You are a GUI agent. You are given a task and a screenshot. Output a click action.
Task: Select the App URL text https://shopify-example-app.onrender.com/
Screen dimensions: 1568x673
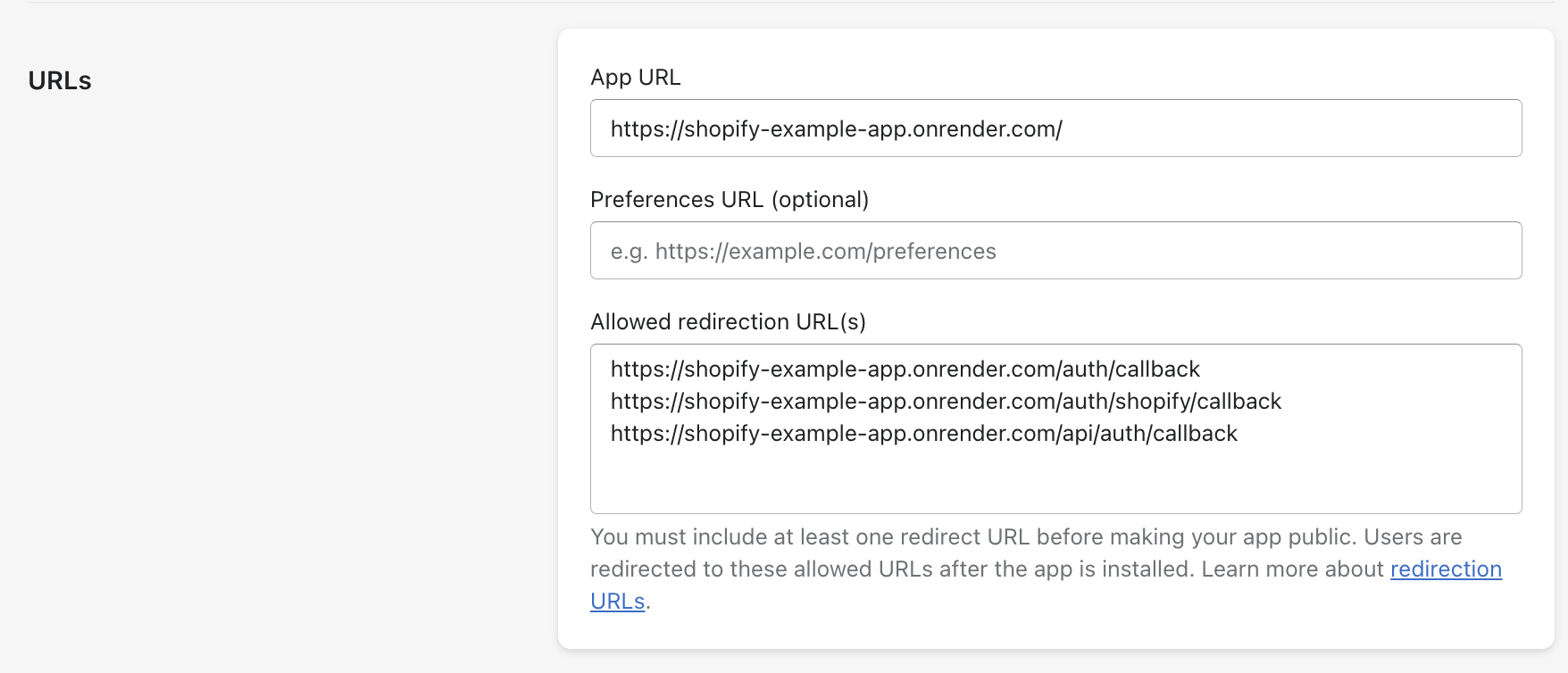pyautogui.click(x=837, y=128)
